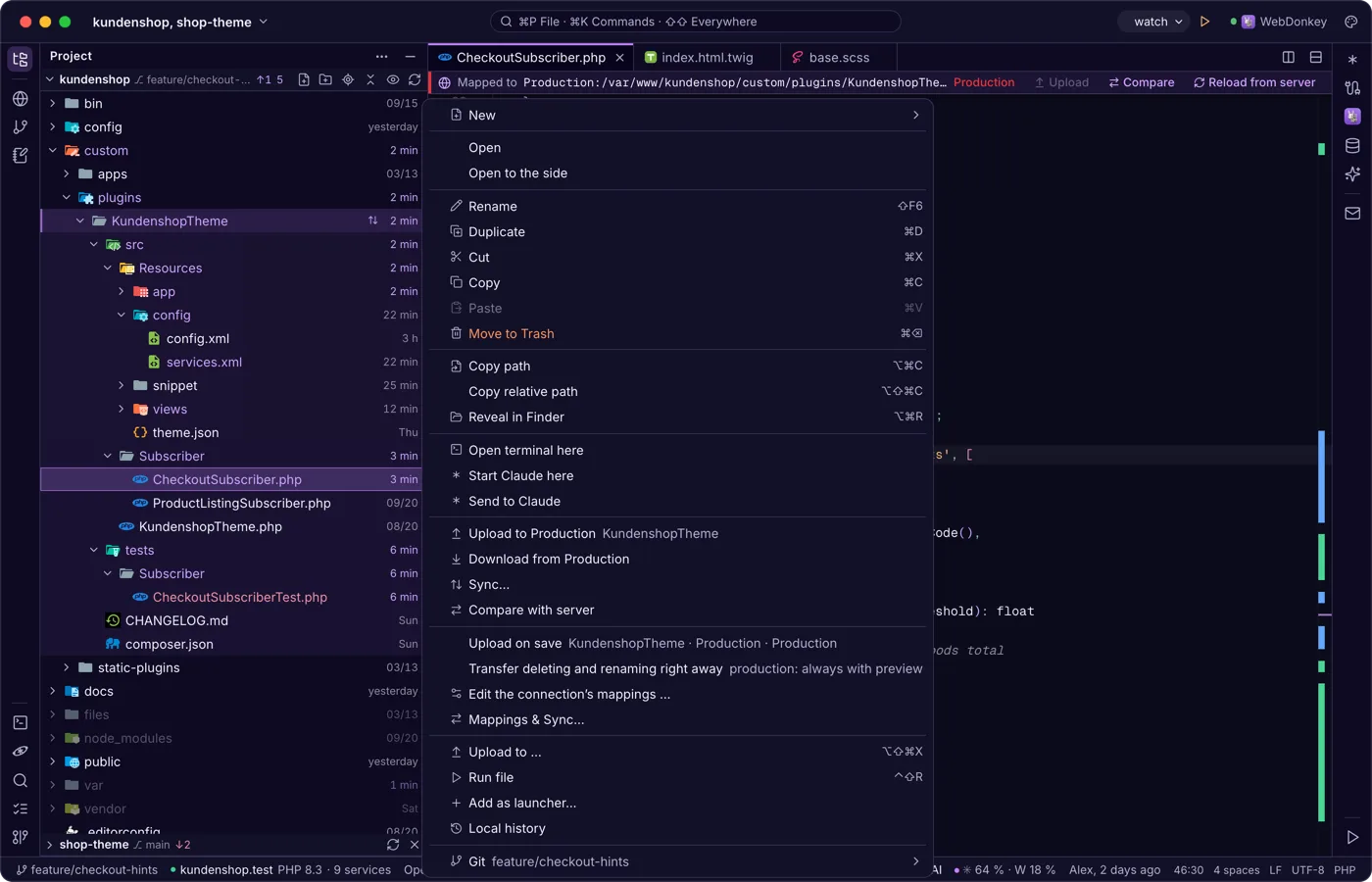The width and height of the screenshot is (1372, 882).
Task: Refresh the kundenshop project tree
Action: point(415,79)
